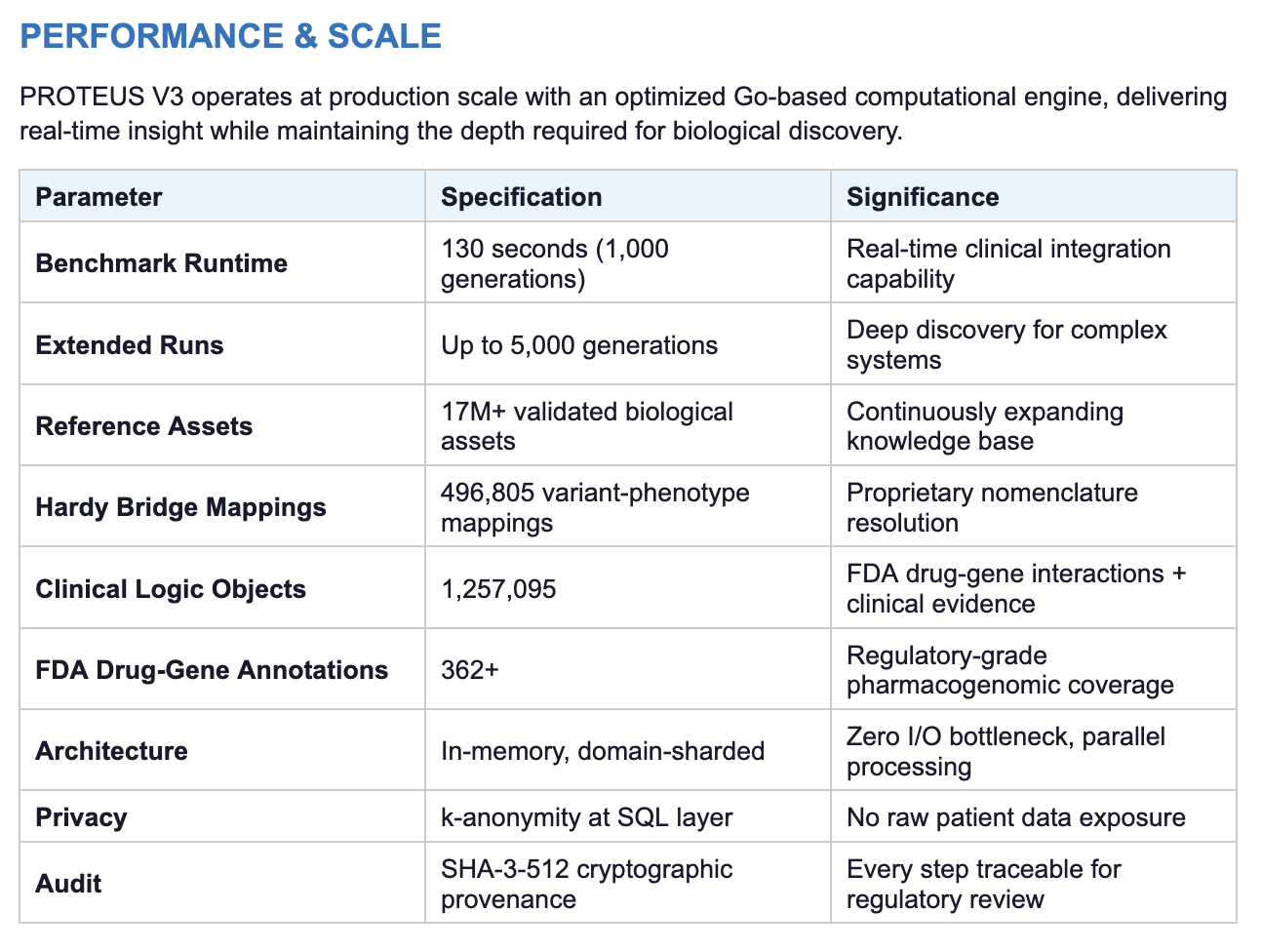1262x952 pixels.
Task: Select the Parameter column header
Action: click(x=99, y=197)
